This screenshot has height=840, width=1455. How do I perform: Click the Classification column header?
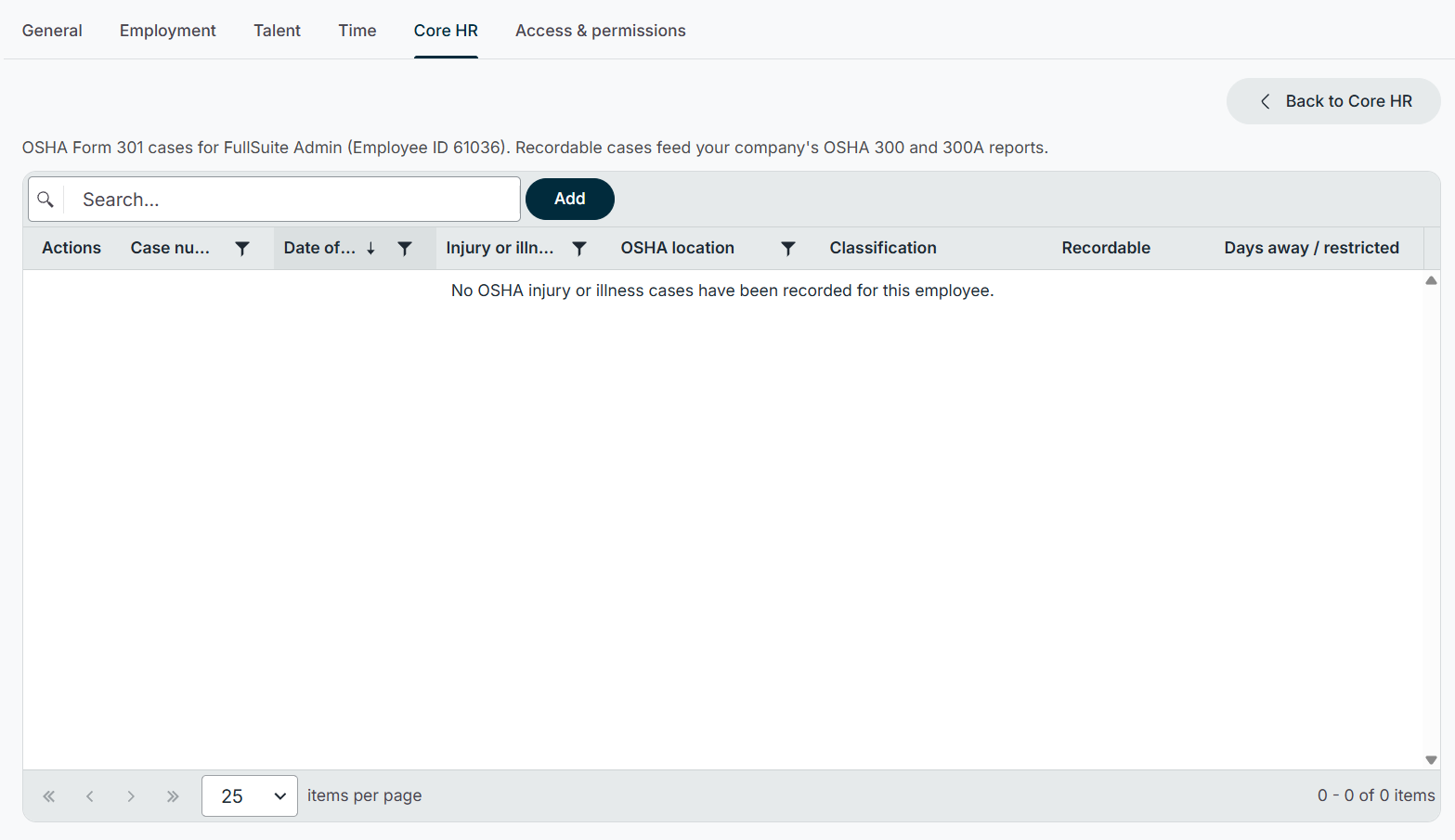pos(883,248)
